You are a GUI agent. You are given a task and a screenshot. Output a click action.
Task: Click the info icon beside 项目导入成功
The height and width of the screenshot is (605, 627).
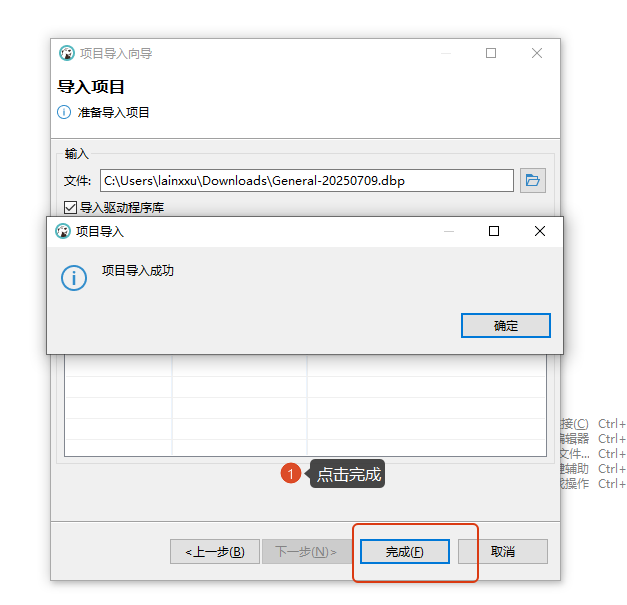point(74,278)
